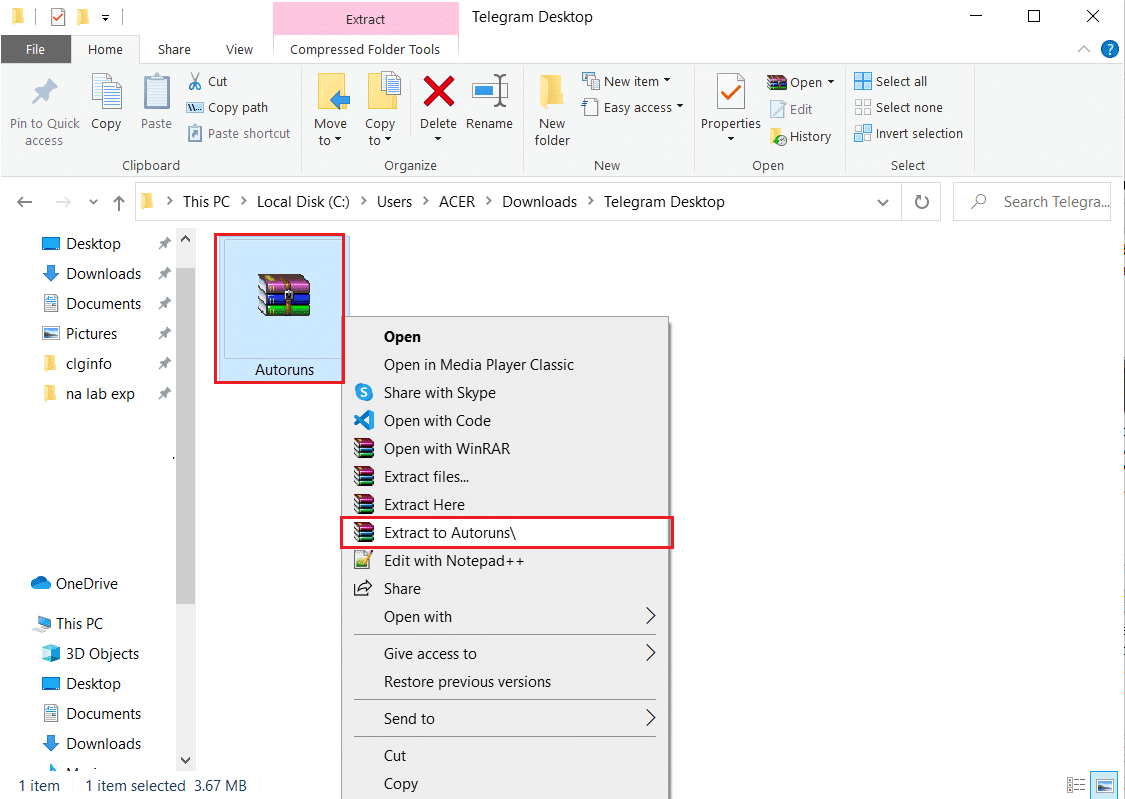Switch to the View tab
Screen dimensions: 1125x799
pyautogui.click(x=239, y=48)
